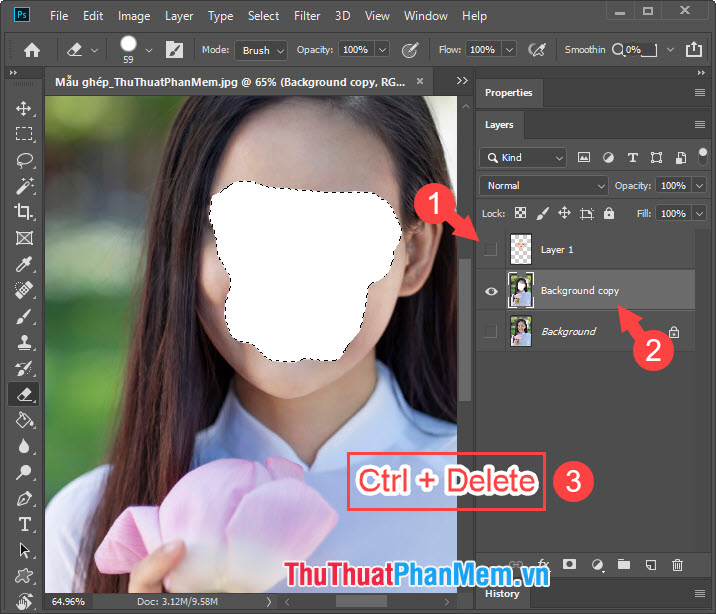Select the Pen tool
Screen dimensions: 716x614
[x=24, y=498]
